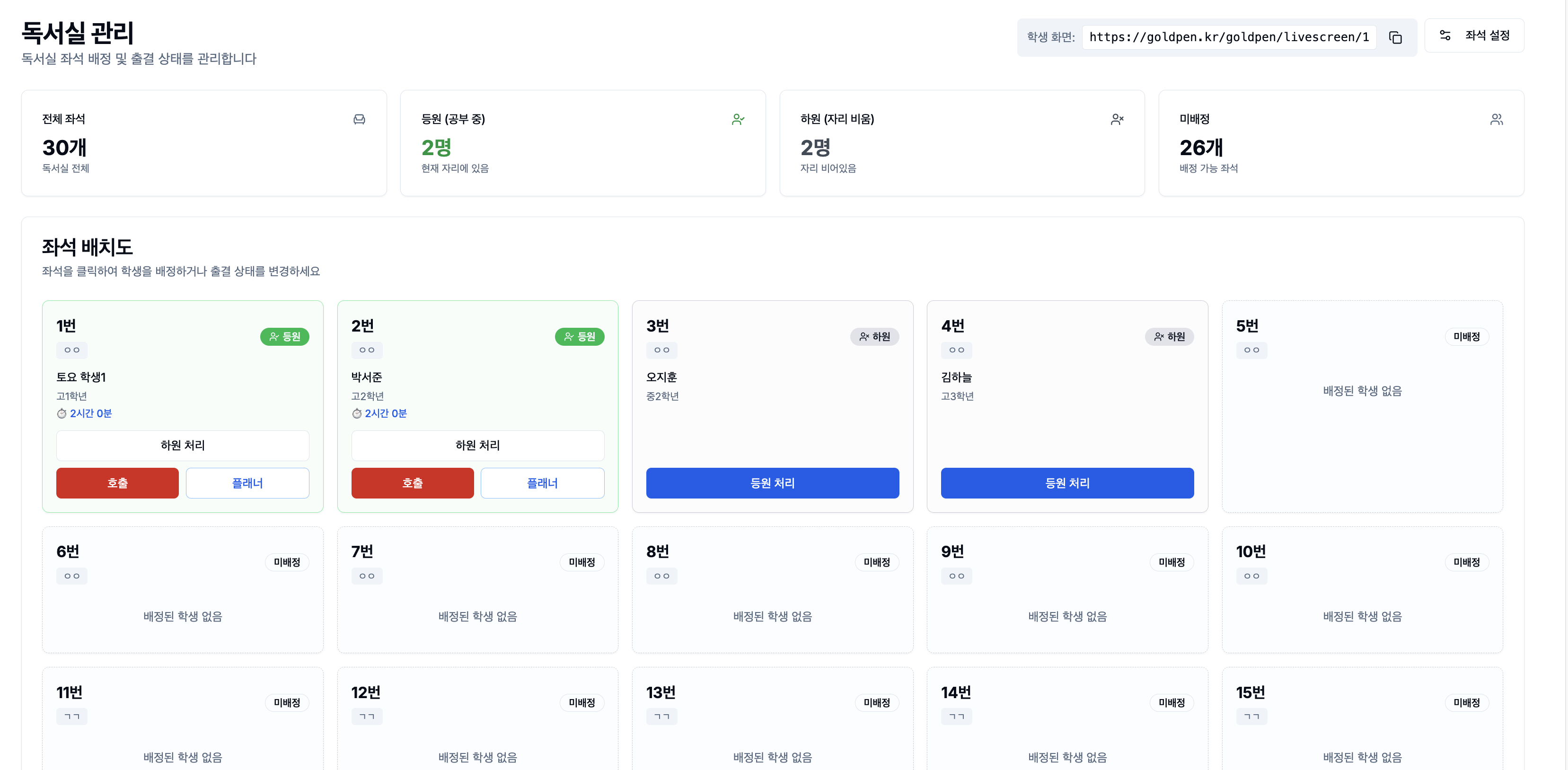Click 등원 처리 for 김하늘
Image resolution: width=1568 pixels, height=770 pixels.
(x=1067, y=483)
